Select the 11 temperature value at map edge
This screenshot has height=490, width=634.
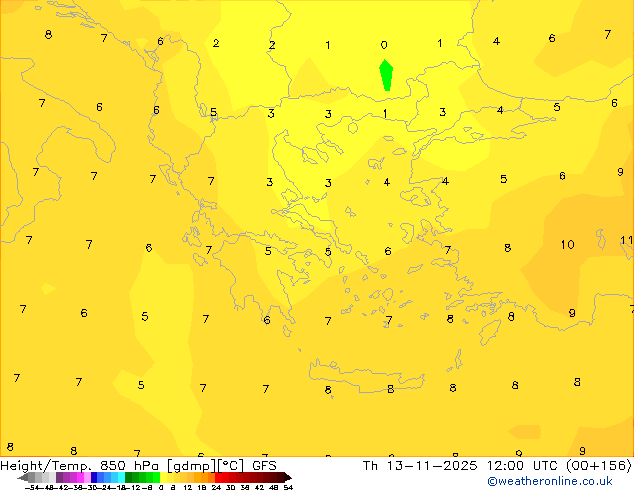[x=627, y=241]
